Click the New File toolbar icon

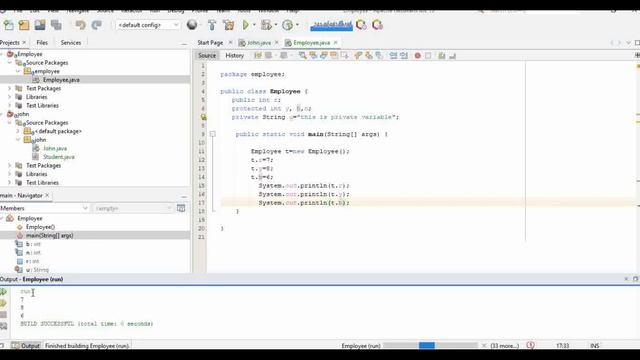[8, 25]
